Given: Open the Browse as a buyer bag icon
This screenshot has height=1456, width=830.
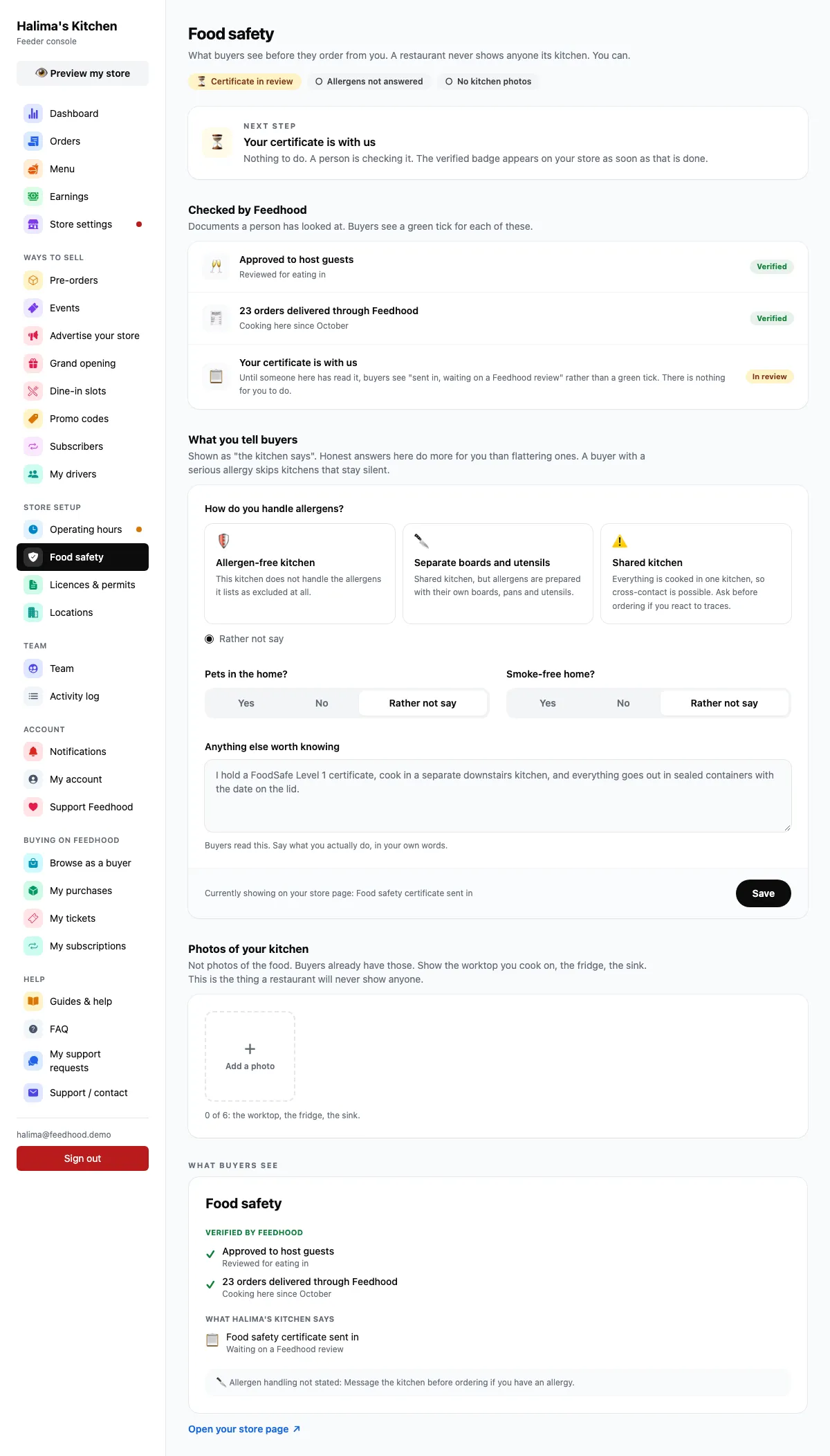Looking at the screenshot, I should coord(33,863).
